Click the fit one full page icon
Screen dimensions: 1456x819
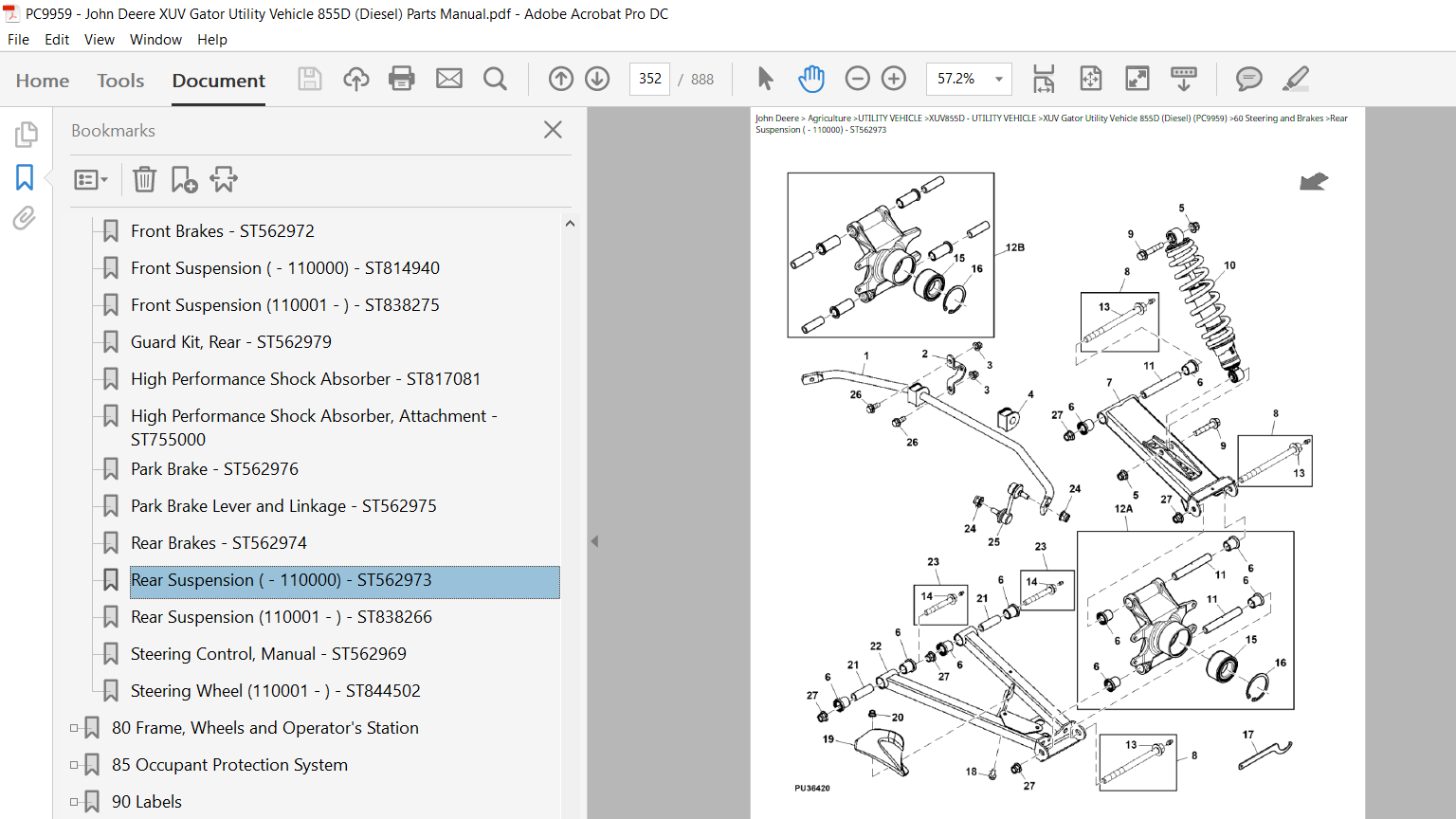click(x=1091, y=79)
